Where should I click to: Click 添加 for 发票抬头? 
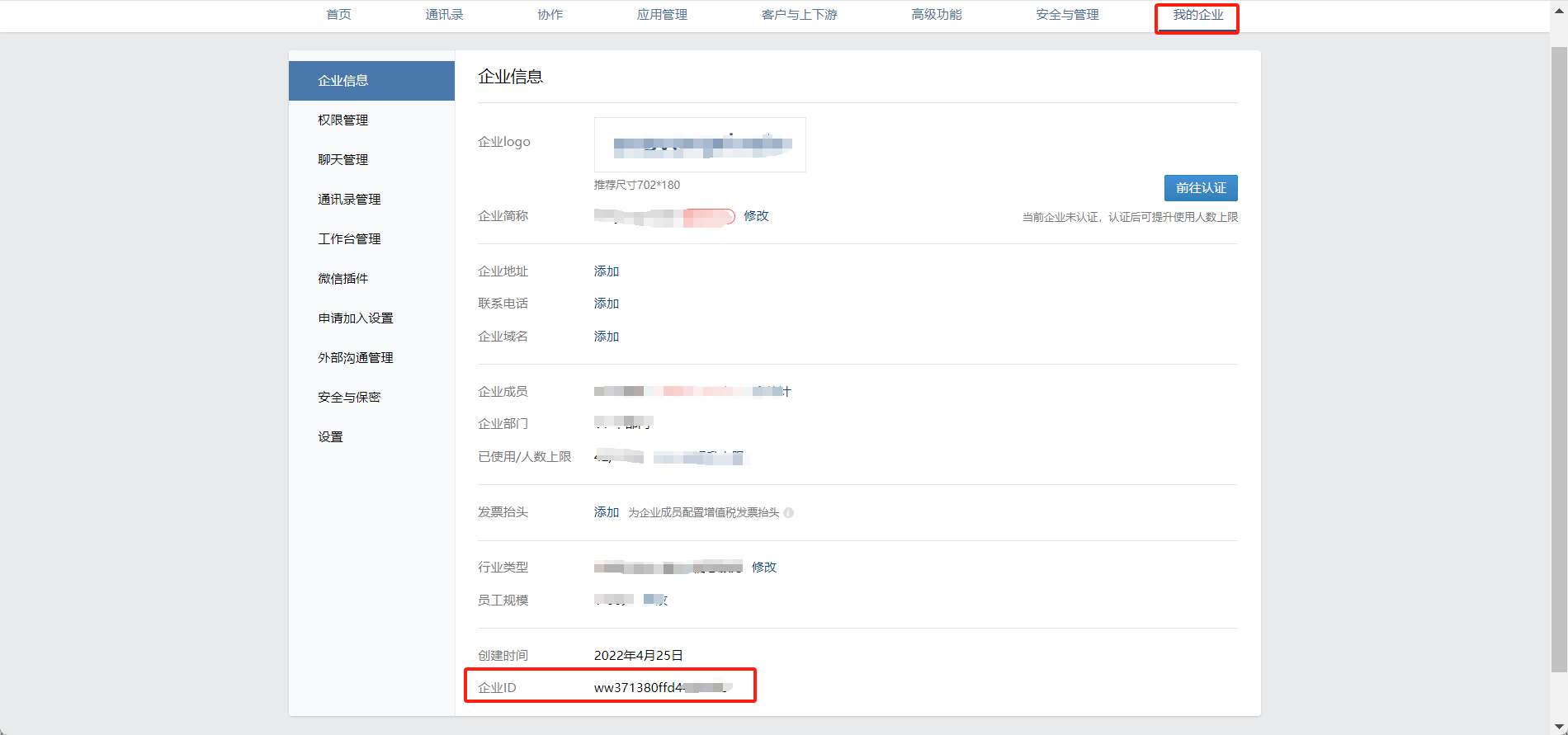point(607,512)
